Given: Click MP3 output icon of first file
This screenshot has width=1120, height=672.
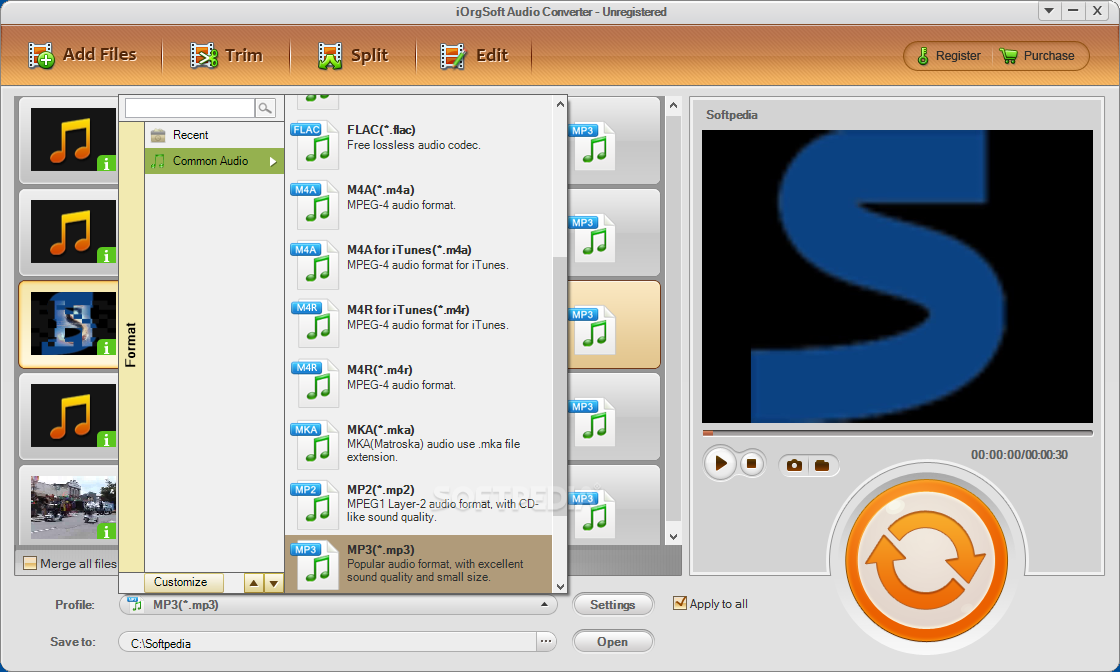Looking at the screenshot, I should (x=592, y=146).
